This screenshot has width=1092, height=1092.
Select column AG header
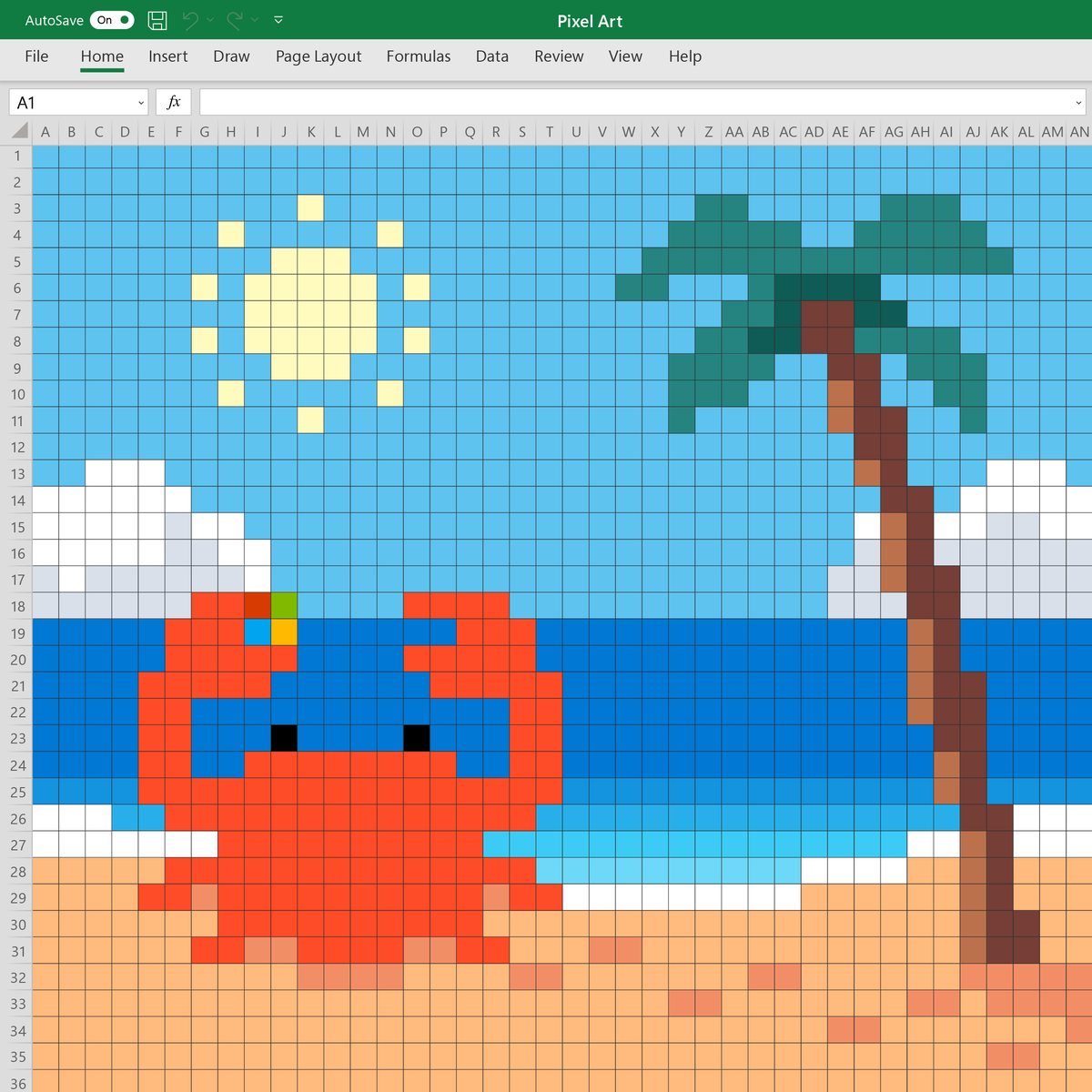[894, 132]
